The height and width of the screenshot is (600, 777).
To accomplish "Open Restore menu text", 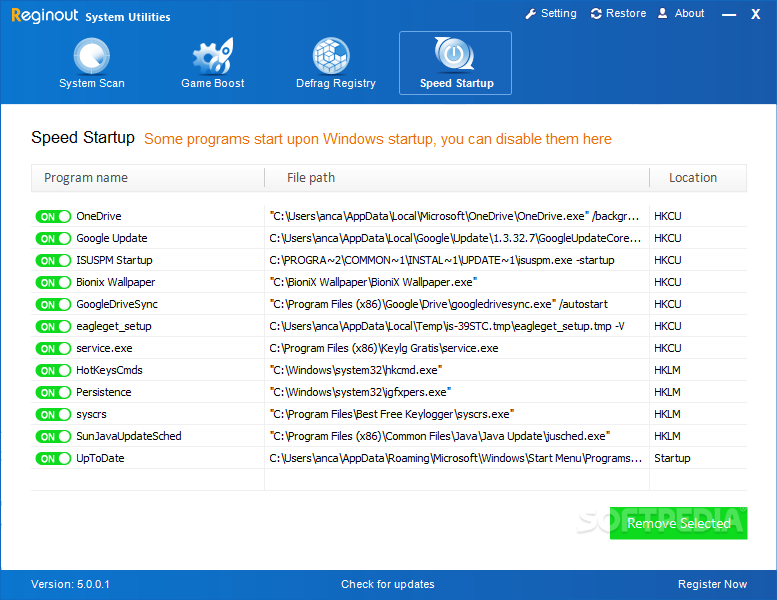I will [x=626, y=13].
